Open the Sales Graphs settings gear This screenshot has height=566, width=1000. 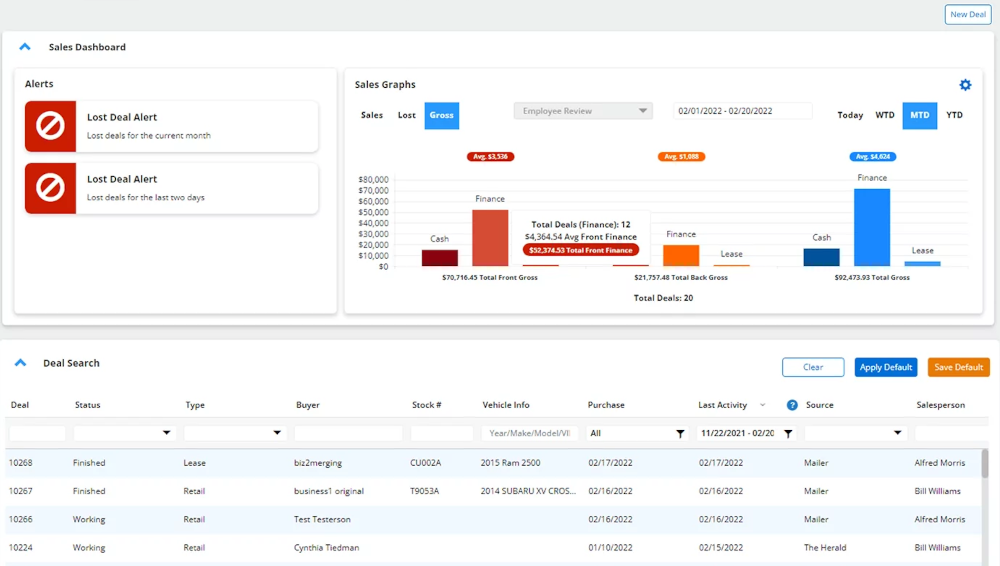pyautogui.click(x=965, y=85)
